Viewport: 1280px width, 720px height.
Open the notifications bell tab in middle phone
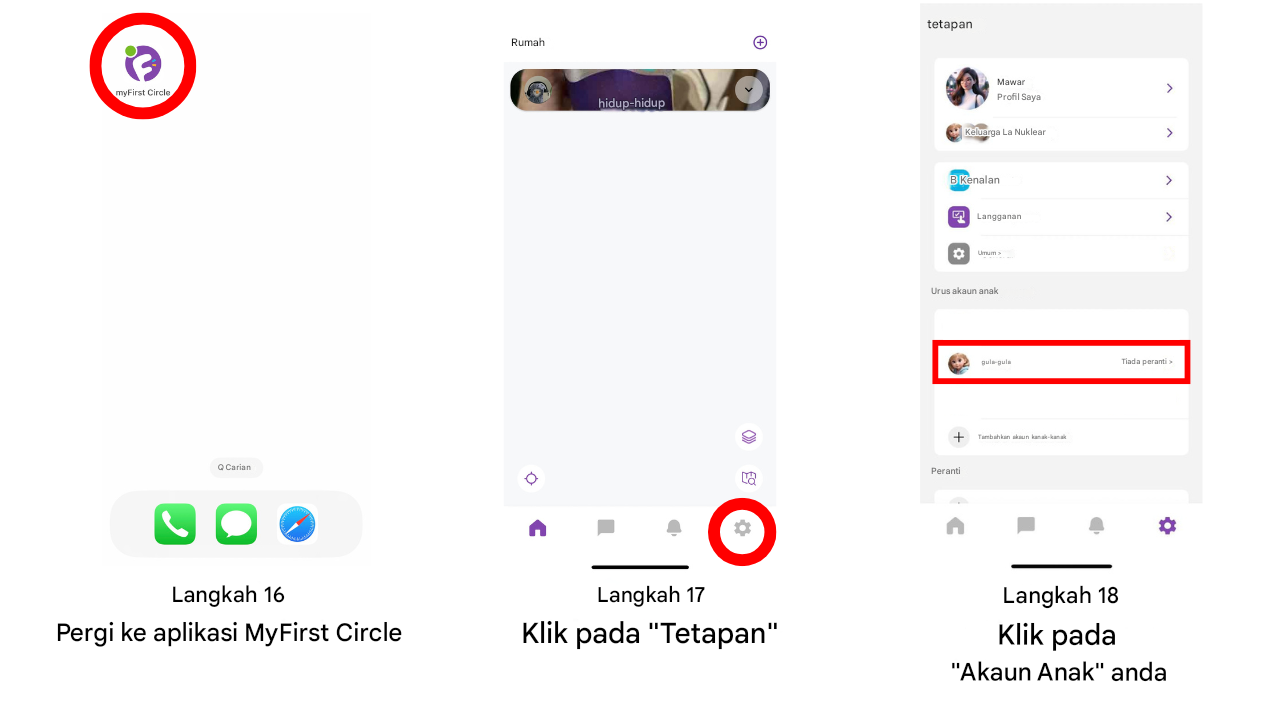tap(674, 528)
